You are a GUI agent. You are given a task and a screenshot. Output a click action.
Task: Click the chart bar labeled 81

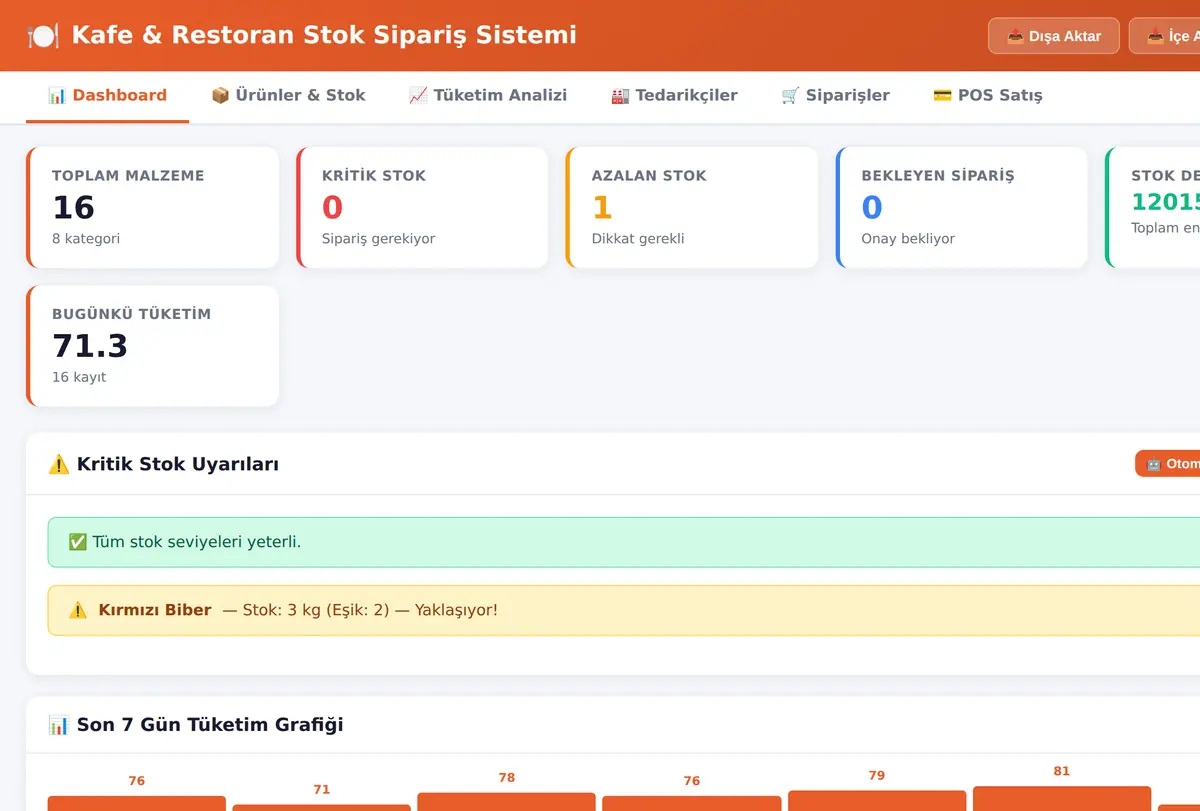point(1062,799)
